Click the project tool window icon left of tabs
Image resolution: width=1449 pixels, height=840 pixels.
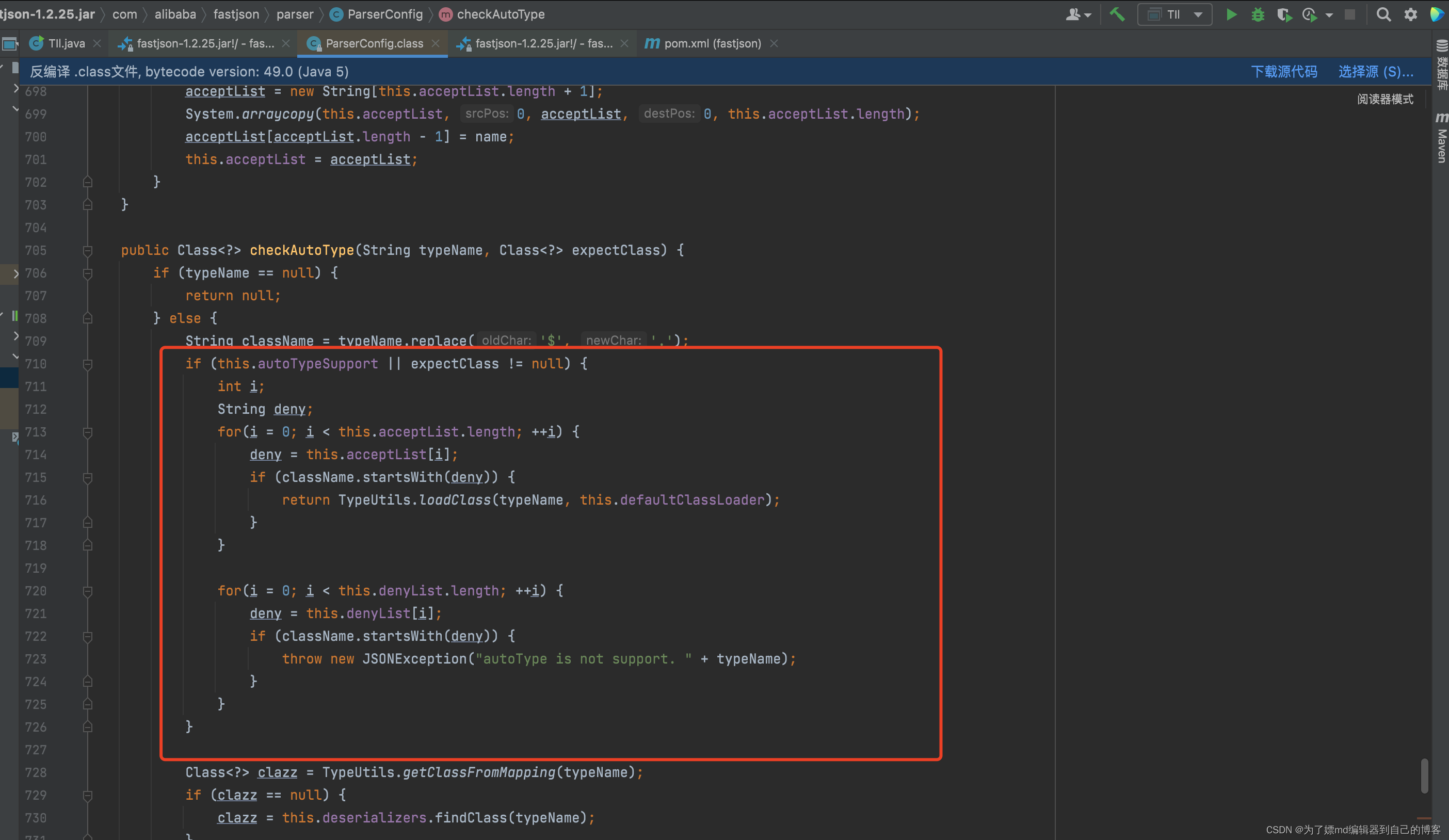[x=10, y=44]
